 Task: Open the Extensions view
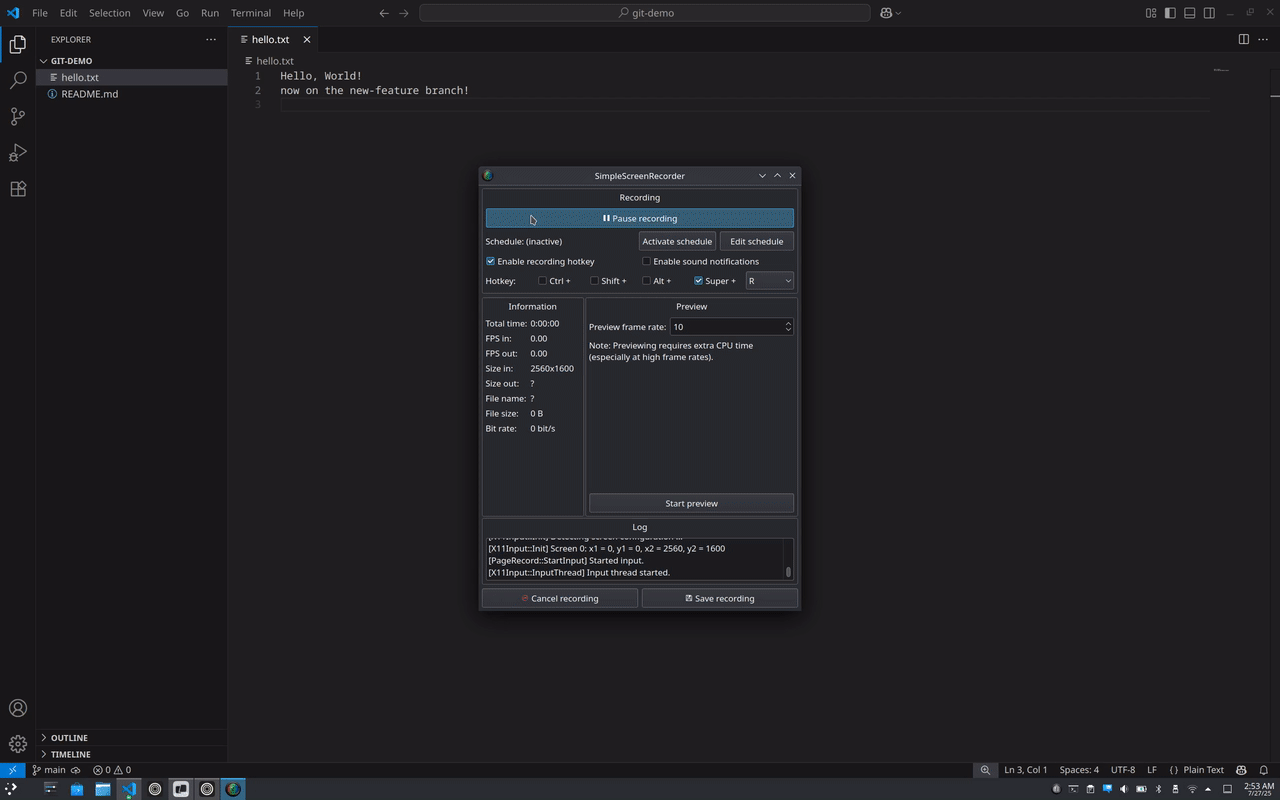(18, 188)
